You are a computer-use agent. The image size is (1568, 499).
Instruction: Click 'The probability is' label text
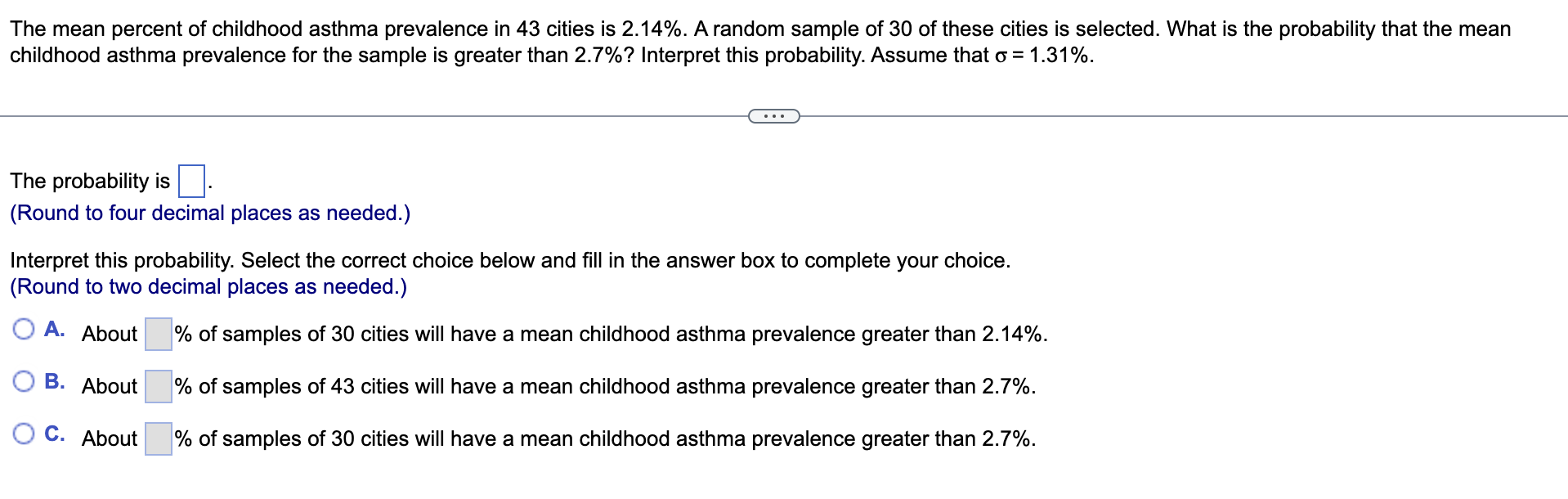click(x=90, y=181)
